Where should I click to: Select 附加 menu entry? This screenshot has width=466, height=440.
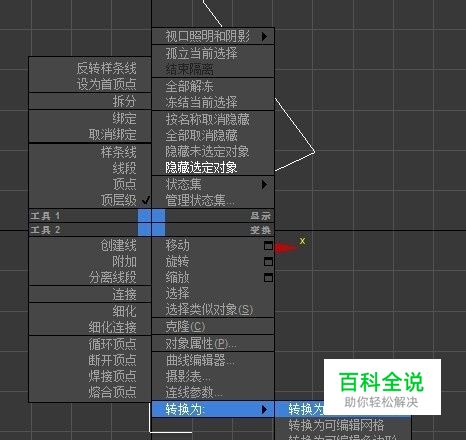pos(124,262)
